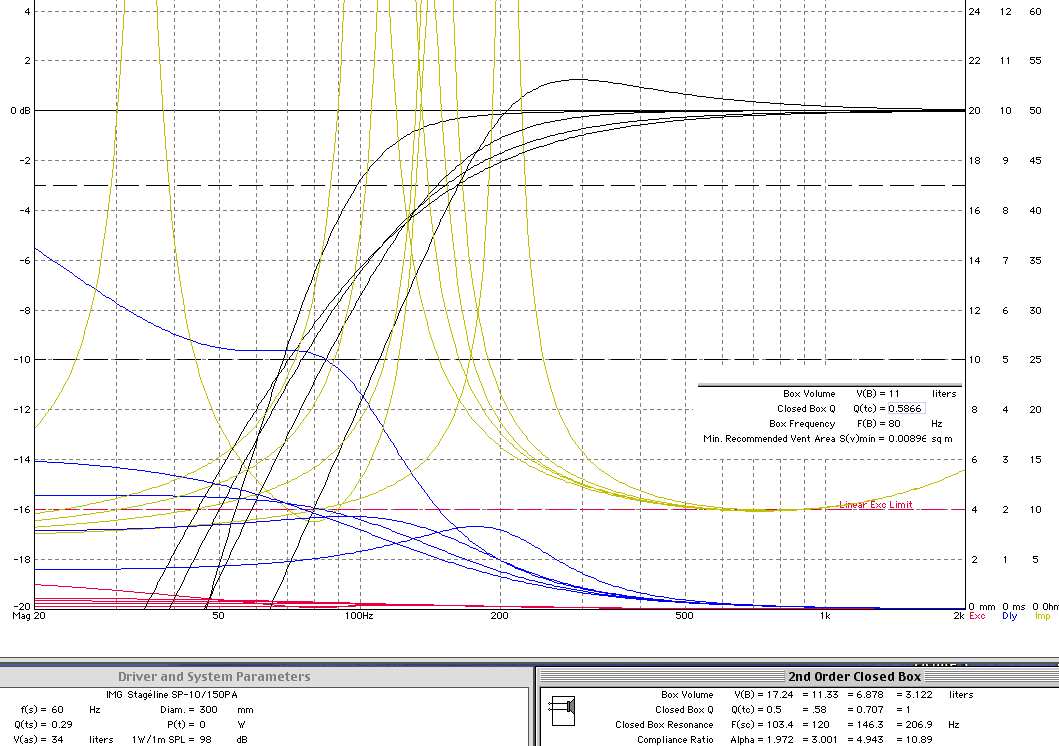Click the = 6.878 box volume cell

pyautogui.click(x=865, y=695)
